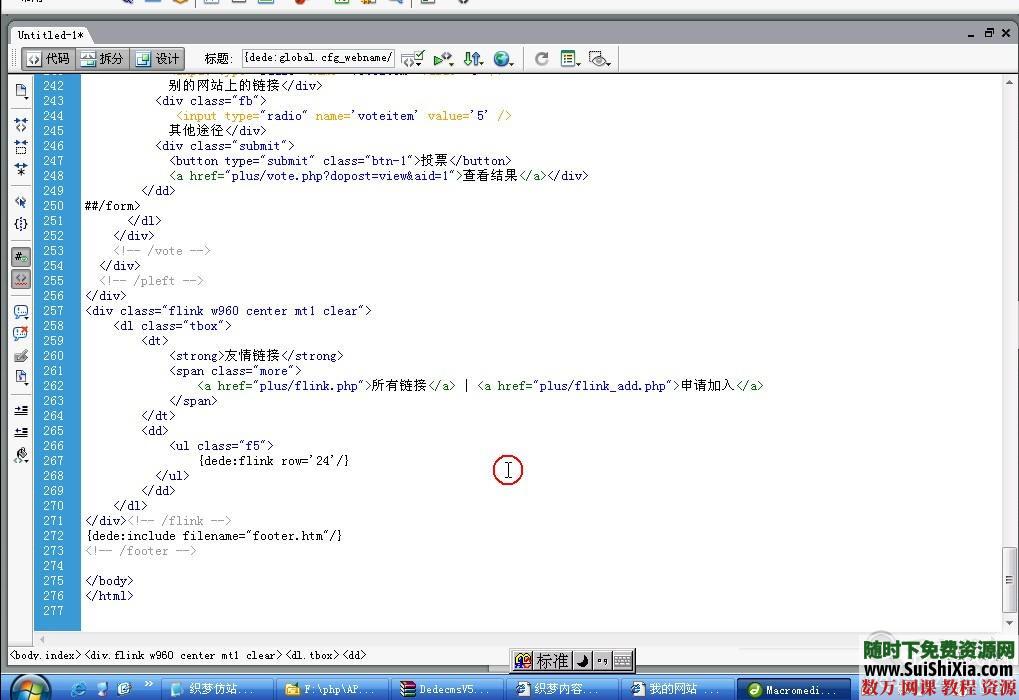Click the Refresh Design View icon
Image resolution: width=1019 pixels, height=700 pixels.
coord(541,59)
